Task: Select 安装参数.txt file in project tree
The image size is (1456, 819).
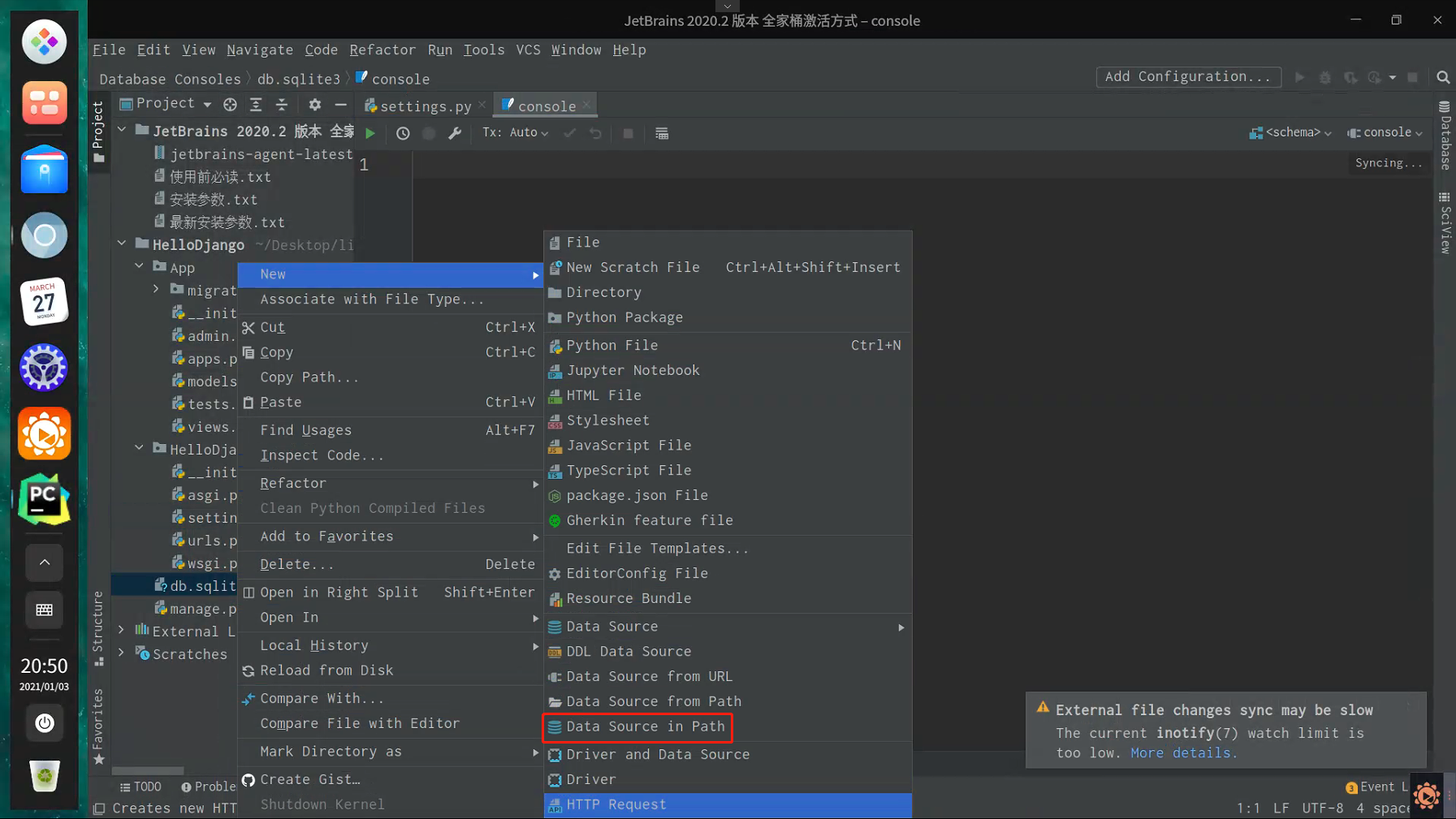Action: (x=205, y=200)
